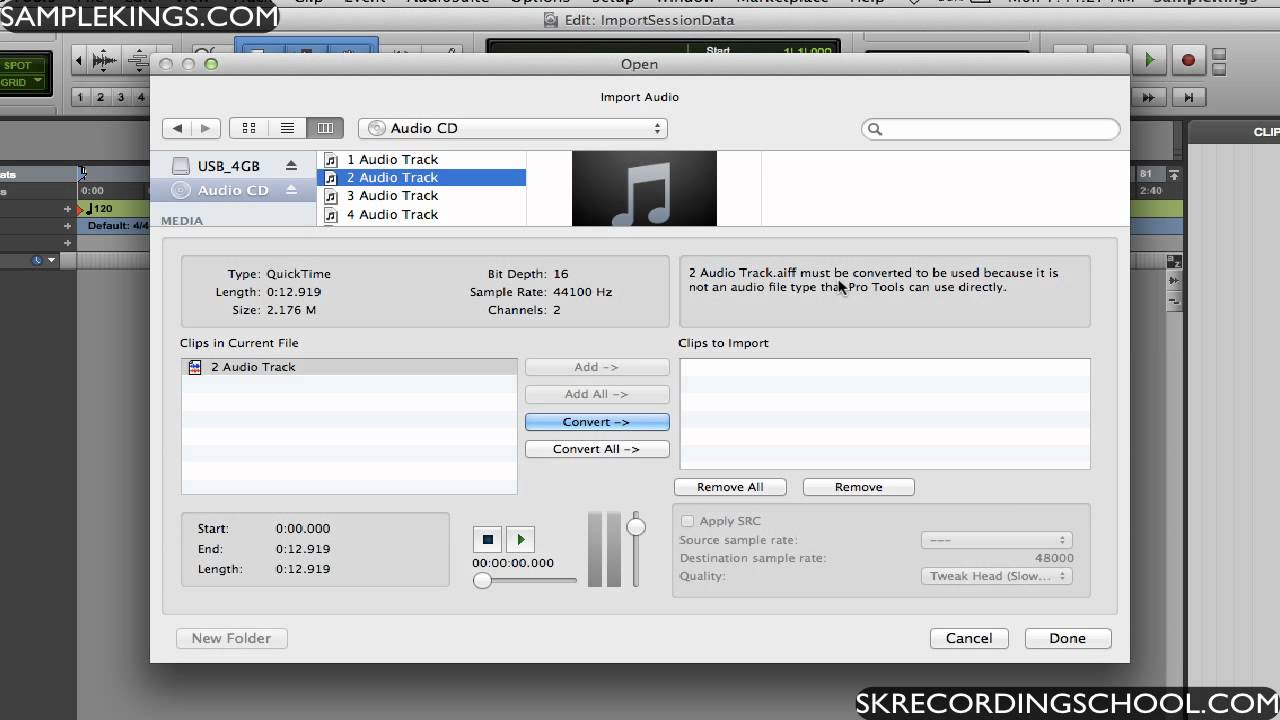Open the Source sample rate dropdown
The width and height of the screenshot is (1280, 720).
tap(996, 540)
